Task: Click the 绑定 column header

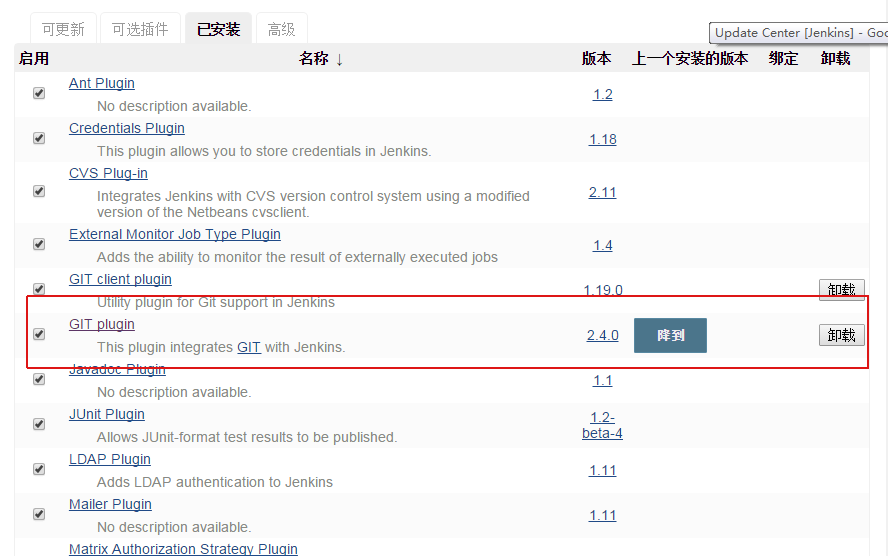Action: coord(783,58)
